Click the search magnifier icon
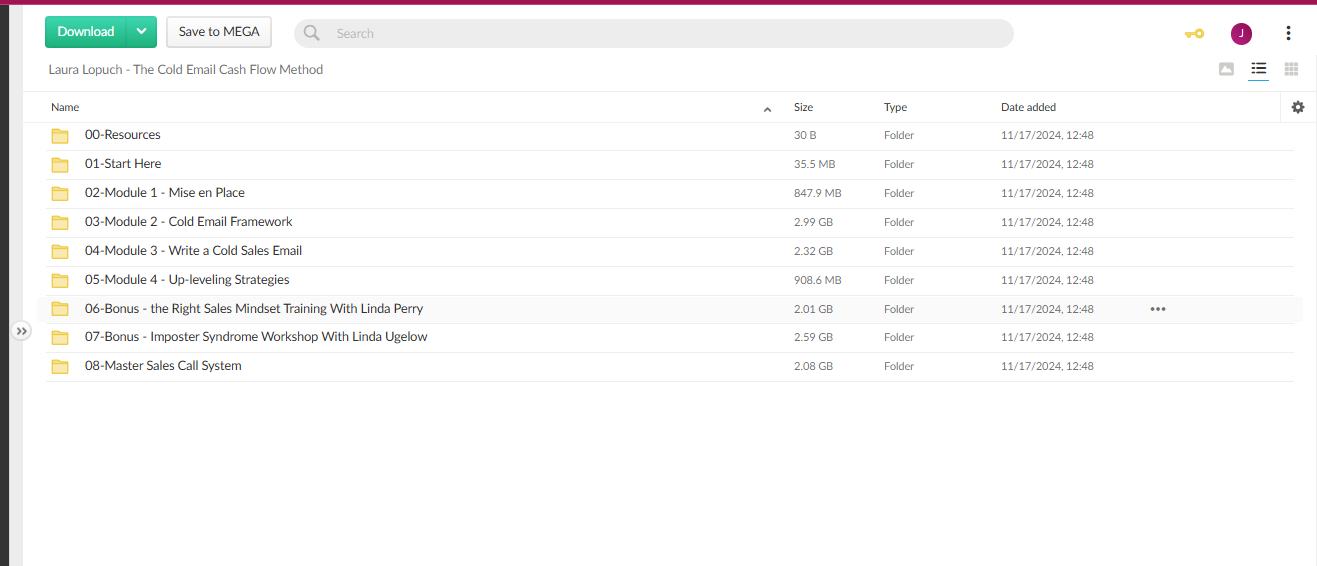1317x566 pixels. tap(312, 33)
